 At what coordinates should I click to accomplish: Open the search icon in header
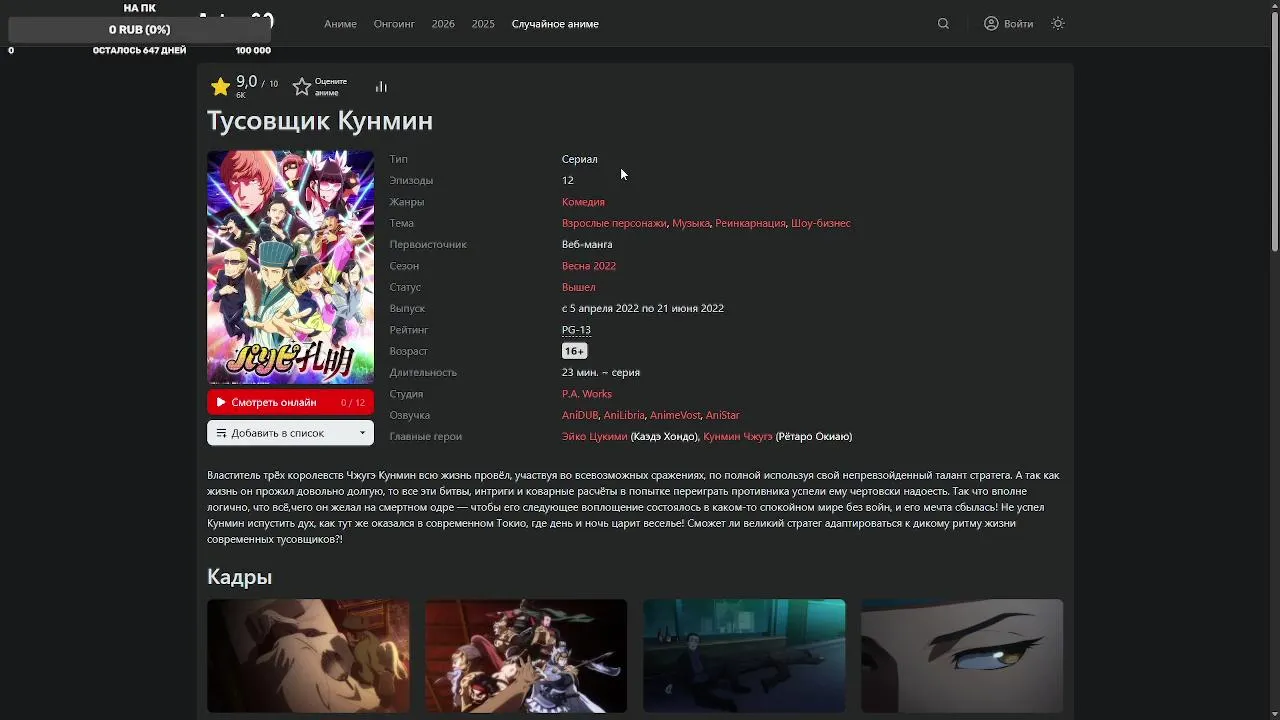(943, 24)
